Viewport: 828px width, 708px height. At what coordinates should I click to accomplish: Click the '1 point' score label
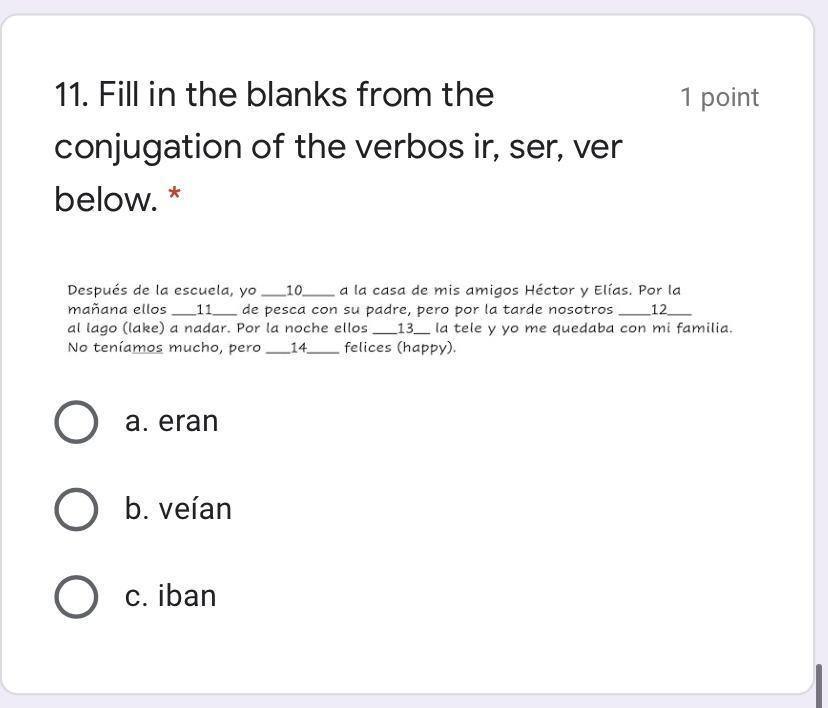pyautogui.click(x=720, y=98)
